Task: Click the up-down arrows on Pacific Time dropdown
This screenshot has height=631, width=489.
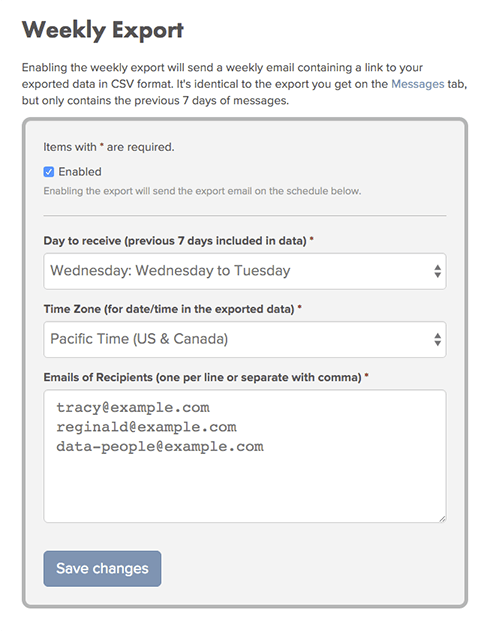Action: click(437, 339)
